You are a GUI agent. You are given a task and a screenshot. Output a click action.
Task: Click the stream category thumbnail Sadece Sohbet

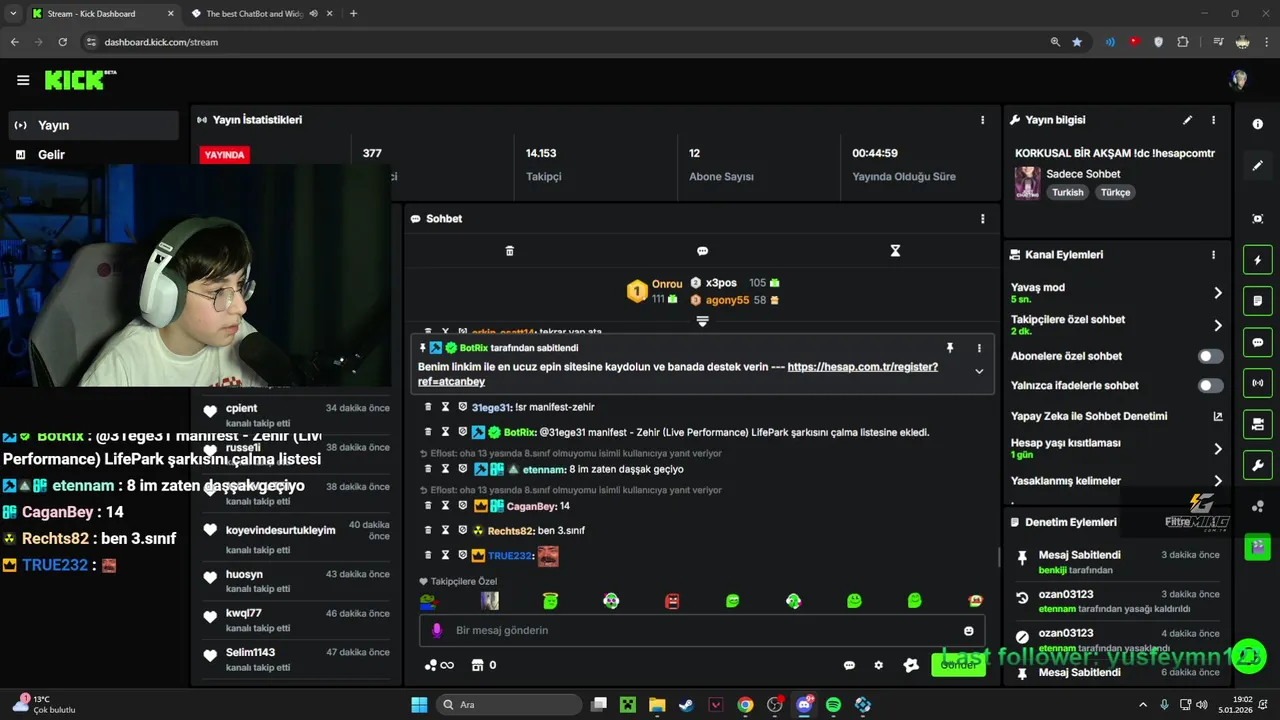tap(1027, 183)
